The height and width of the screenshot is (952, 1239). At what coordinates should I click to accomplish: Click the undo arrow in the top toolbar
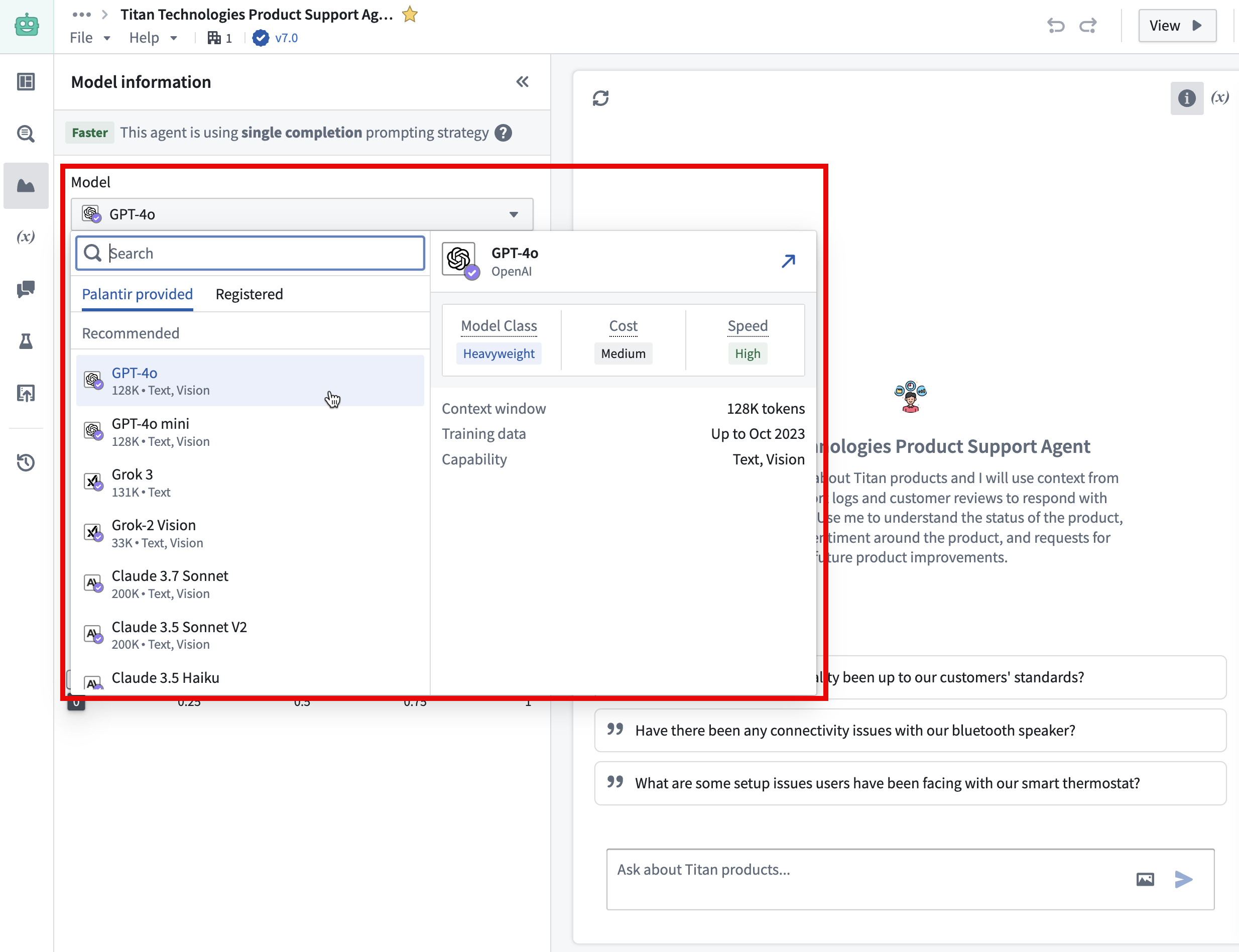pos(1056,26)
